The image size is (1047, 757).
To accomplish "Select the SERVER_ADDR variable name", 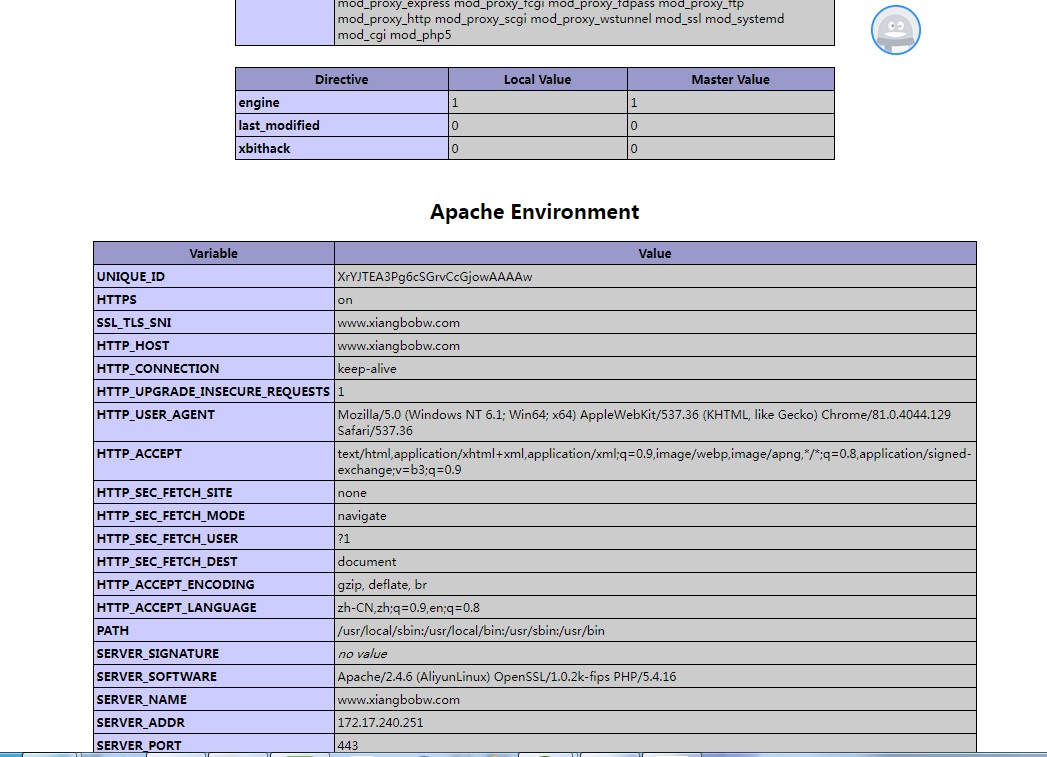I will point(141,723).
